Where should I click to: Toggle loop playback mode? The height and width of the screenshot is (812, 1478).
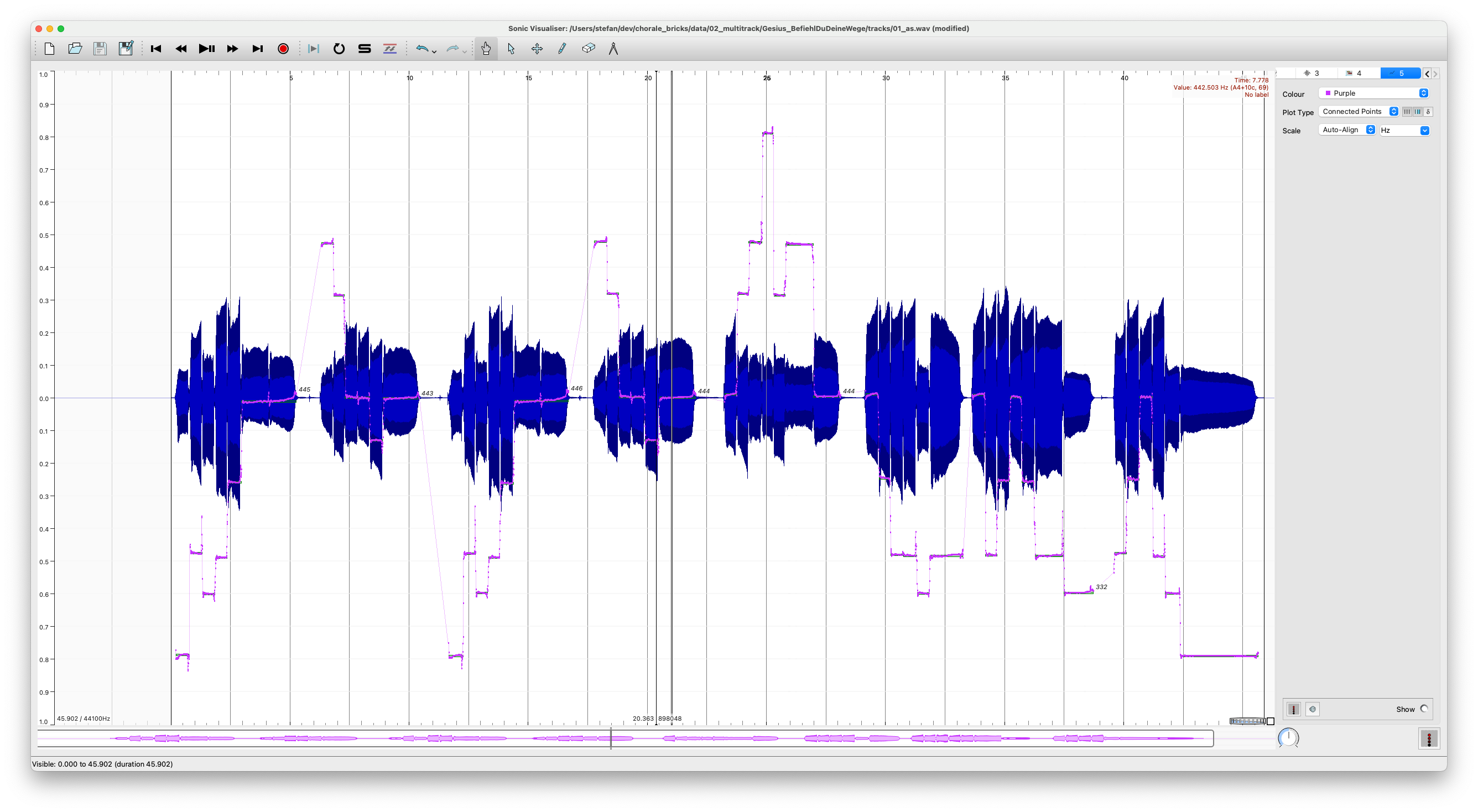coord(339,49)
